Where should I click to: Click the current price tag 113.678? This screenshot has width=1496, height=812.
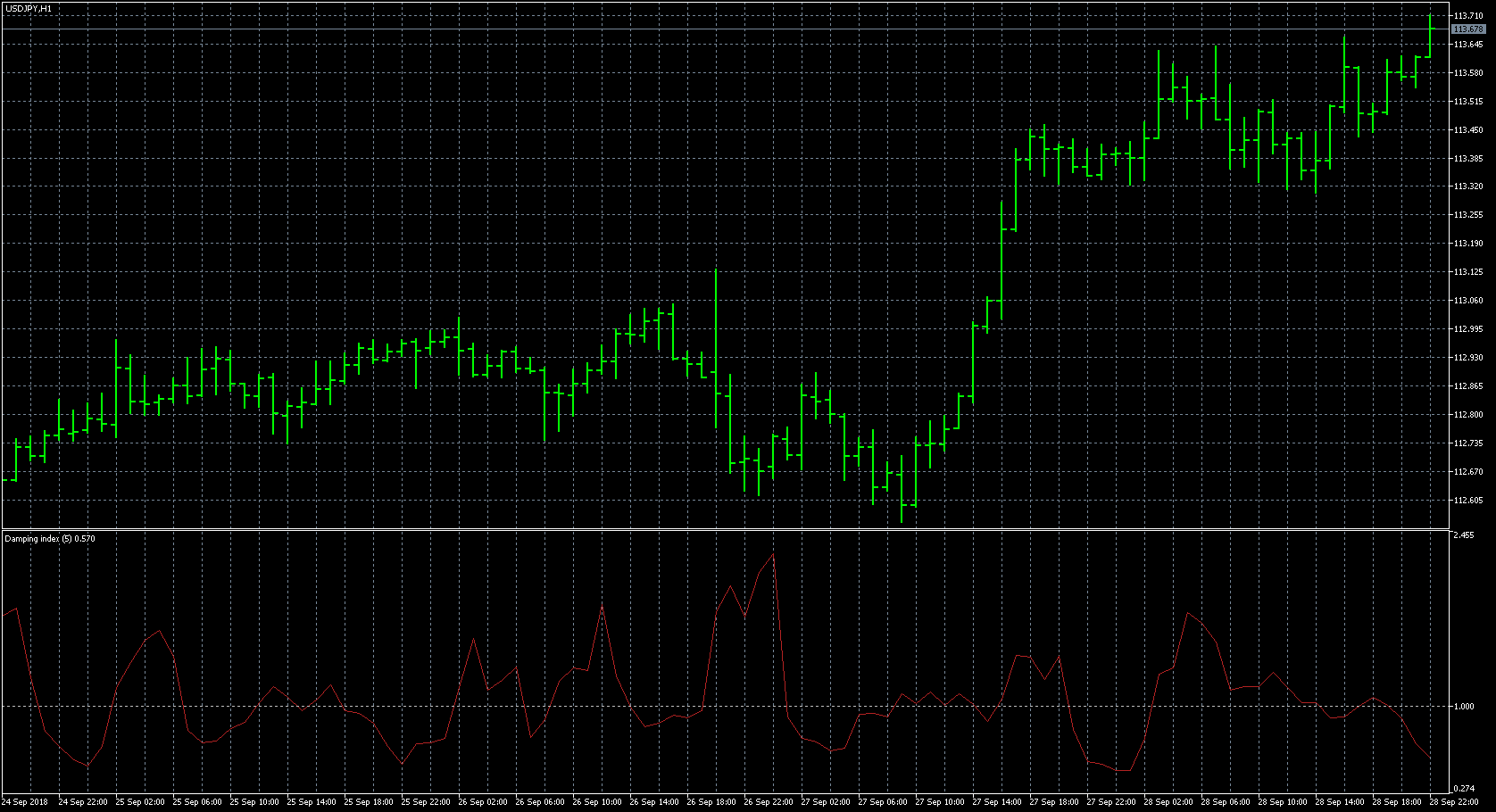coord(1468,29)
